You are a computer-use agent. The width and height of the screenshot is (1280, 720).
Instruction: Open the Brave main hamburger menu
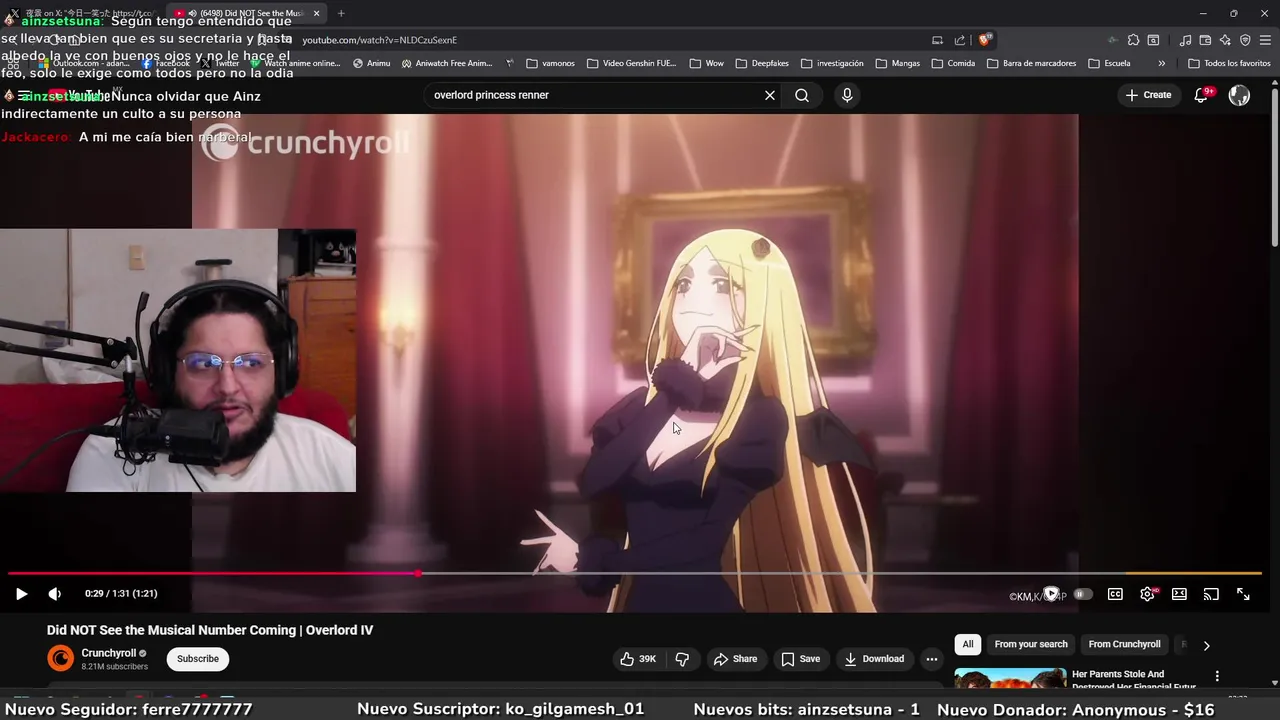click(1266, 40)
